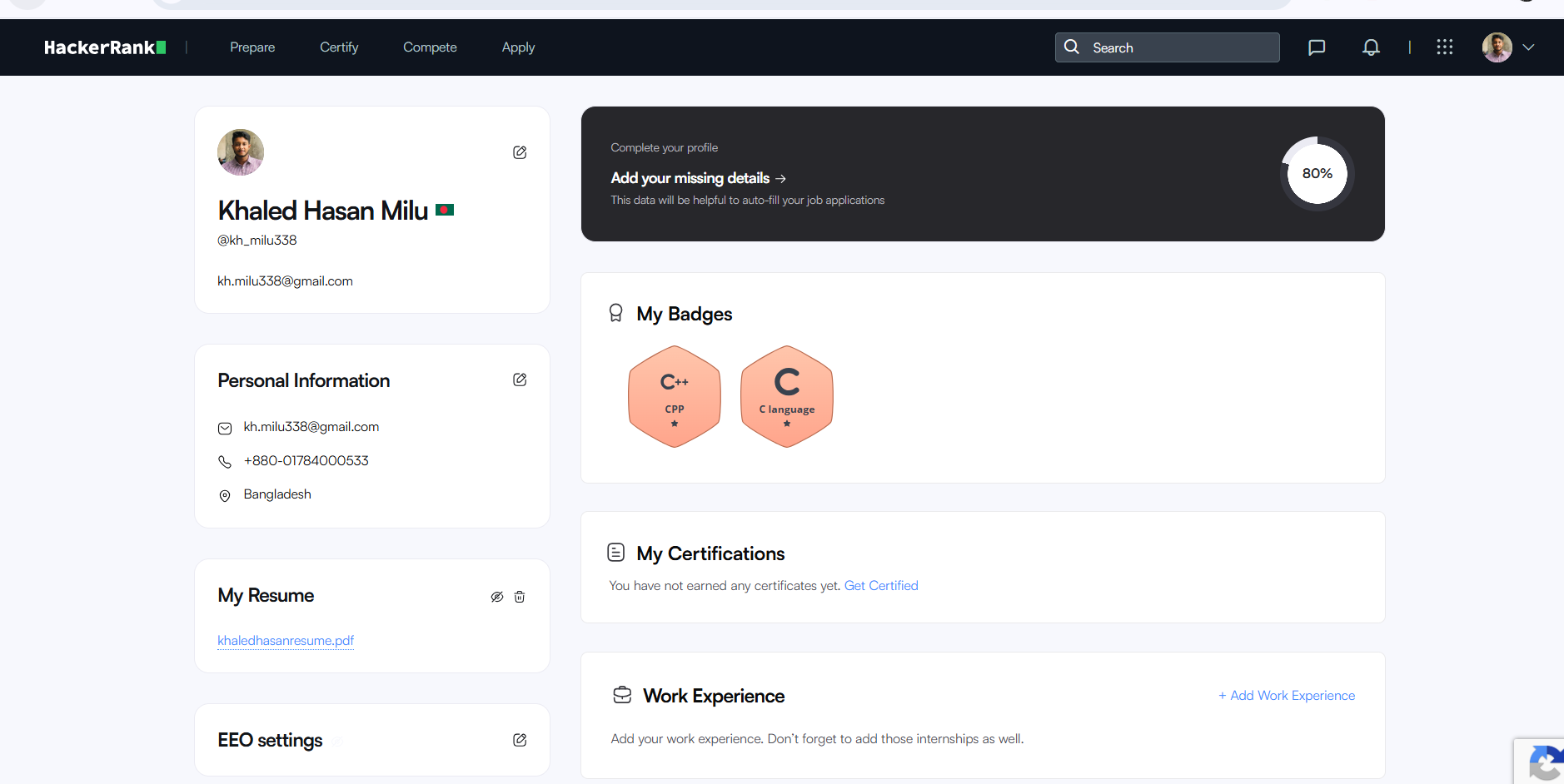Click the Get Certified link
1564x784 pixels.
click(x=881, y=586)
